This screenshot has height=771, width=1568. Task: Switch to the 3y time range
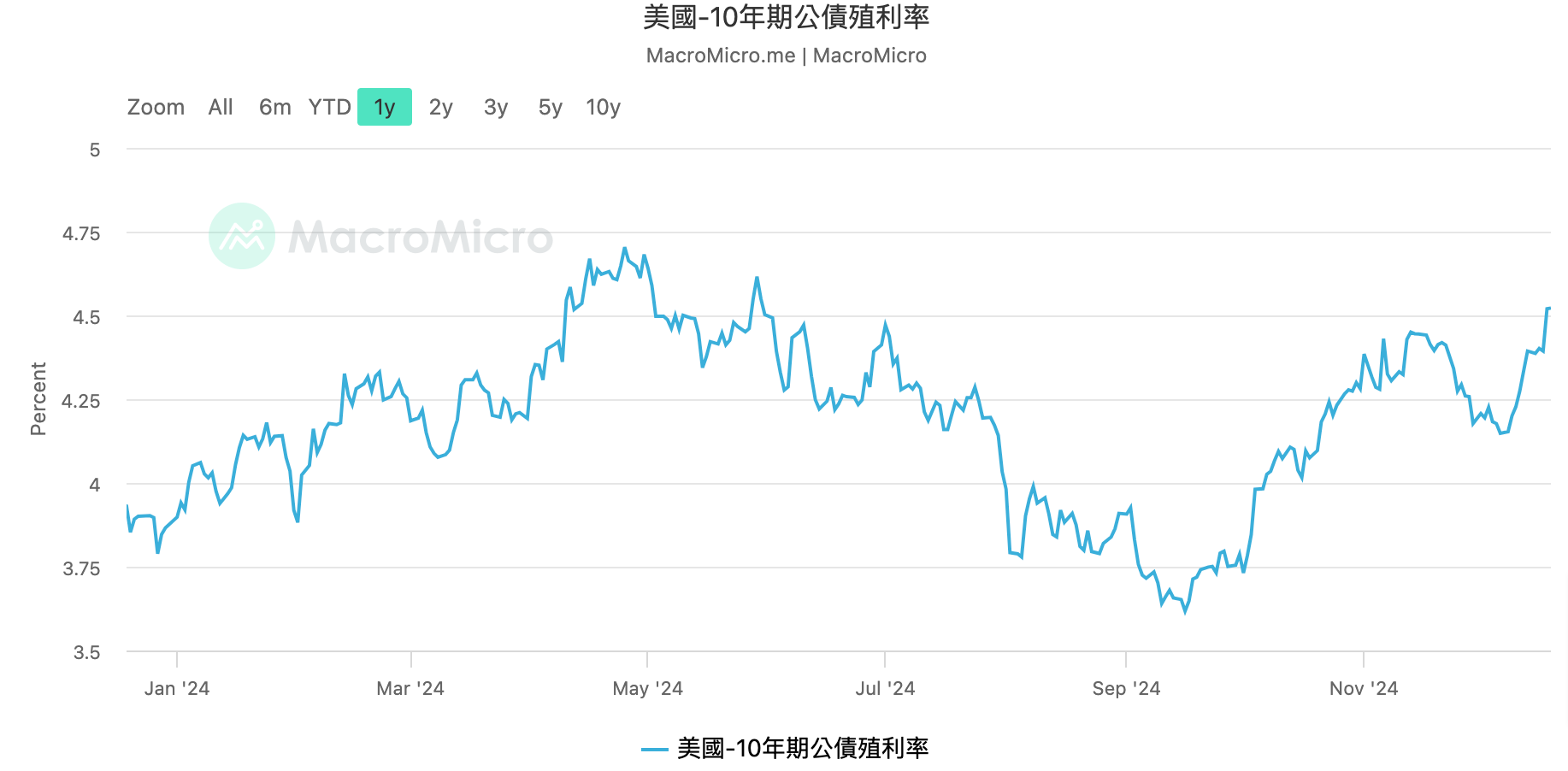tap(494, 107)
